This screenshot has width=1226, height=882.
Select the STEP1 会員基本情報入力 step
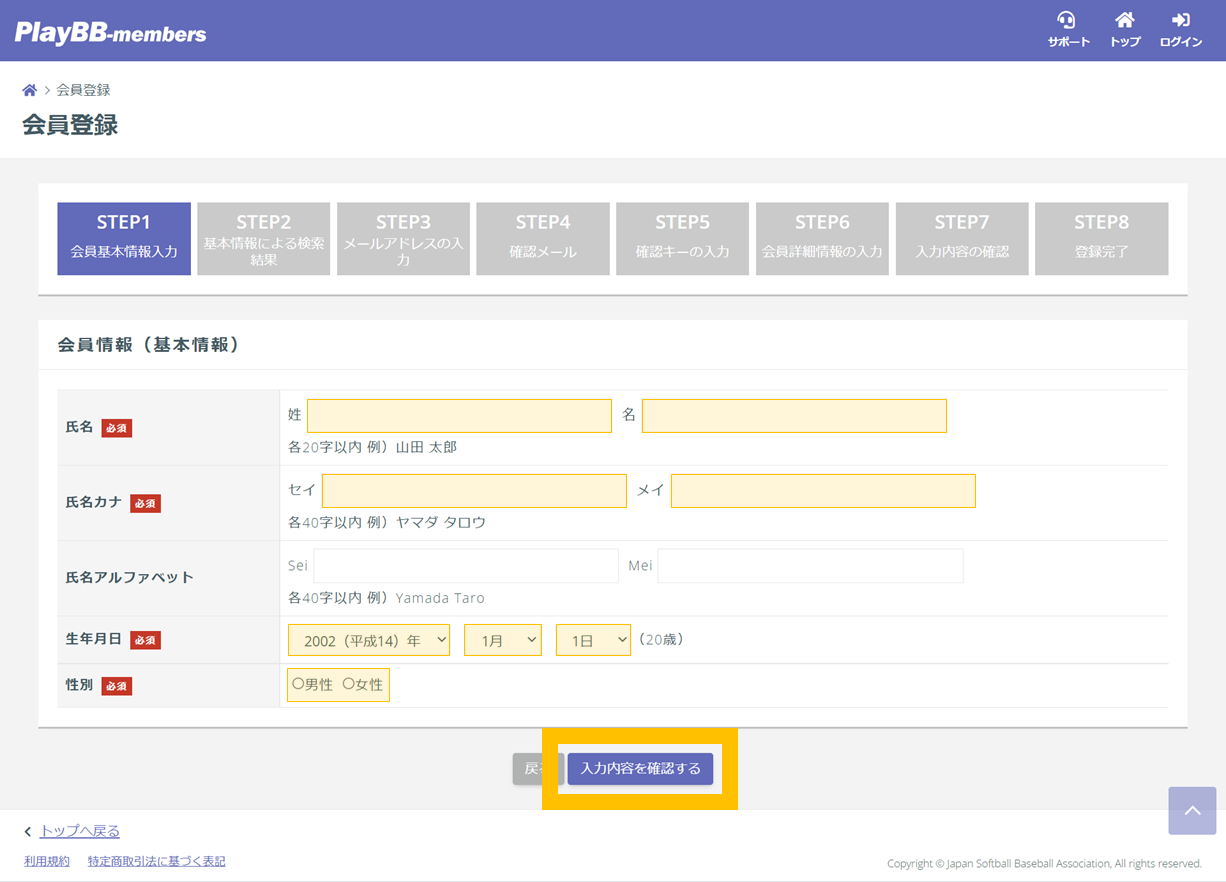coord(124,238)
